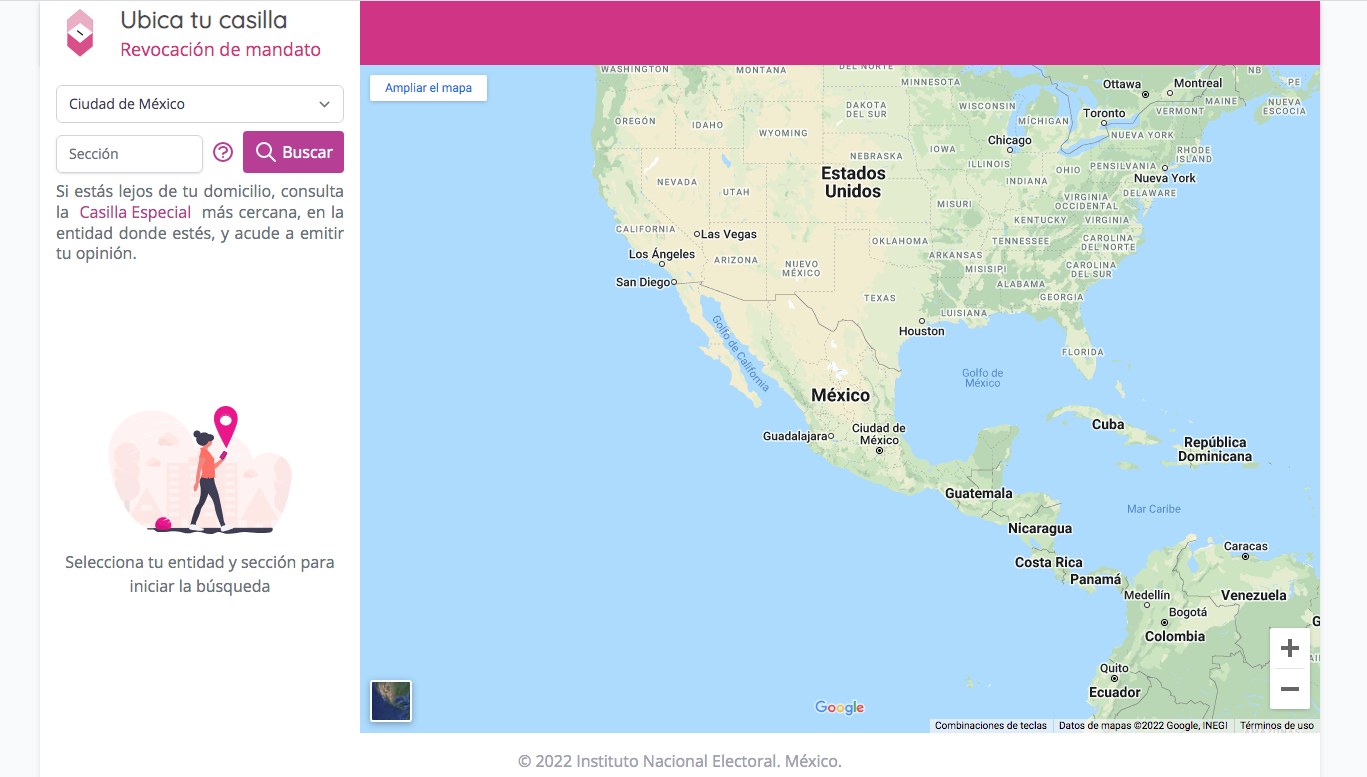Open Términos de uso map link
The height and width of the screenshot is (777, 1367).
click(1277, 726)
